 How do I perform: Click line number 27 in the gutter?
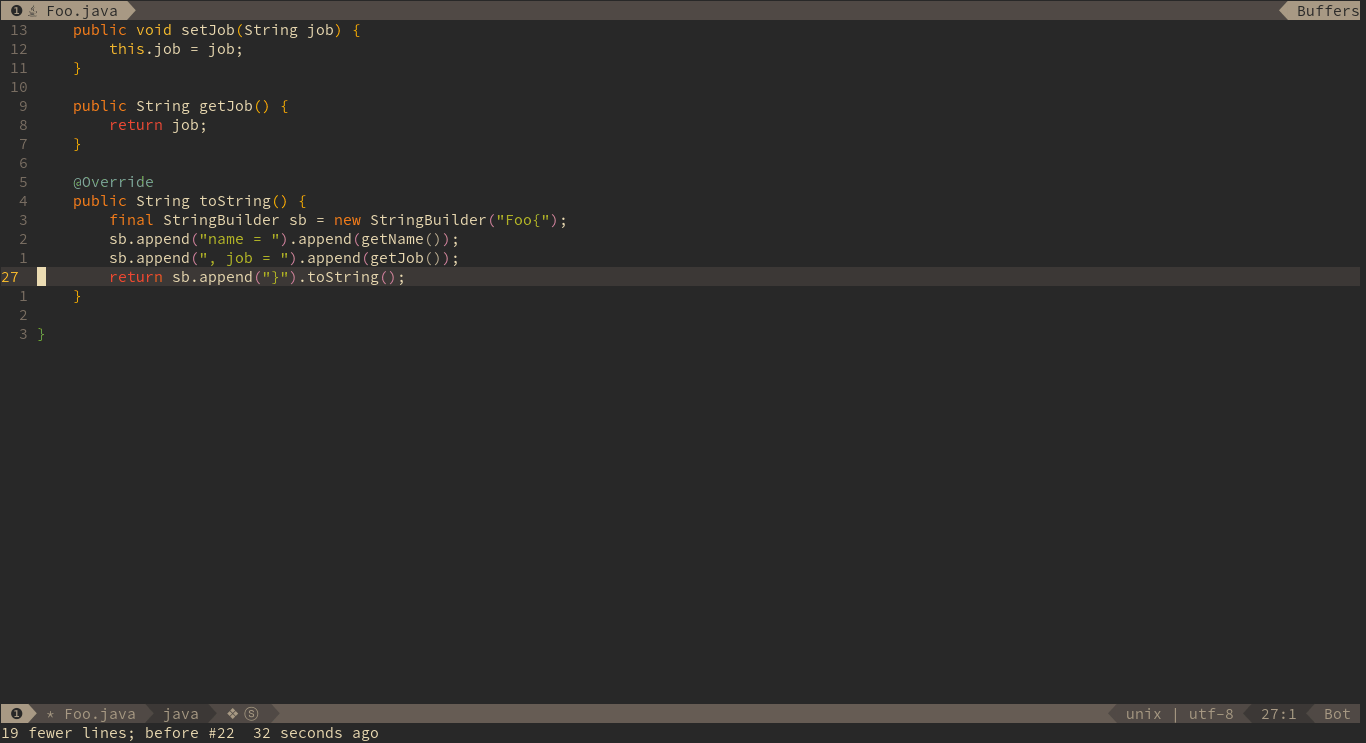coord(11,277)
